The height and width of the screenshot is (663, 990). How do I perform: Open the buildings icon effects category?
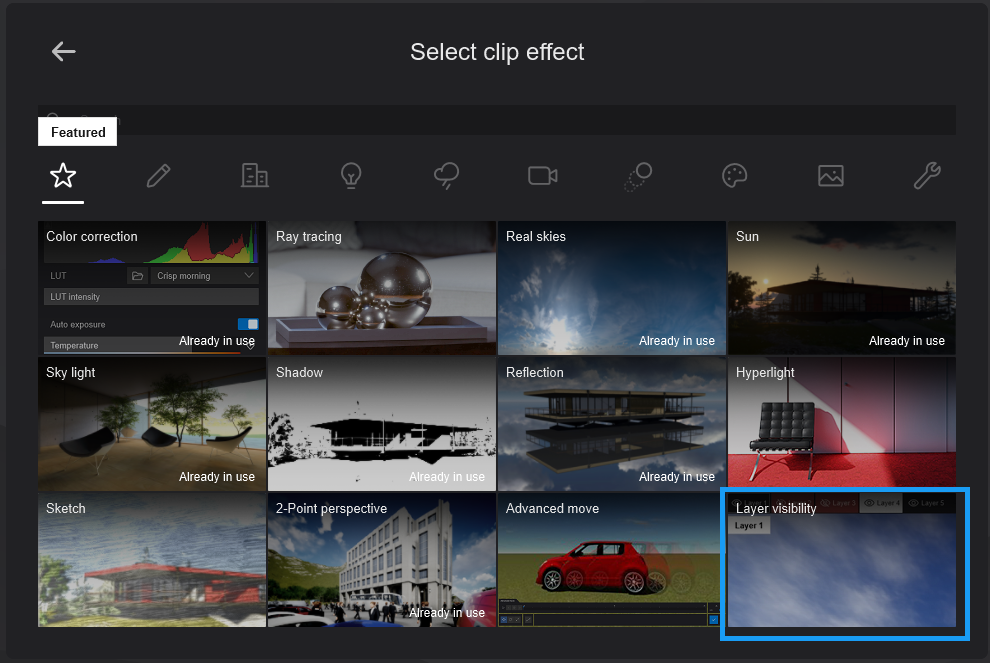[255, 177]
